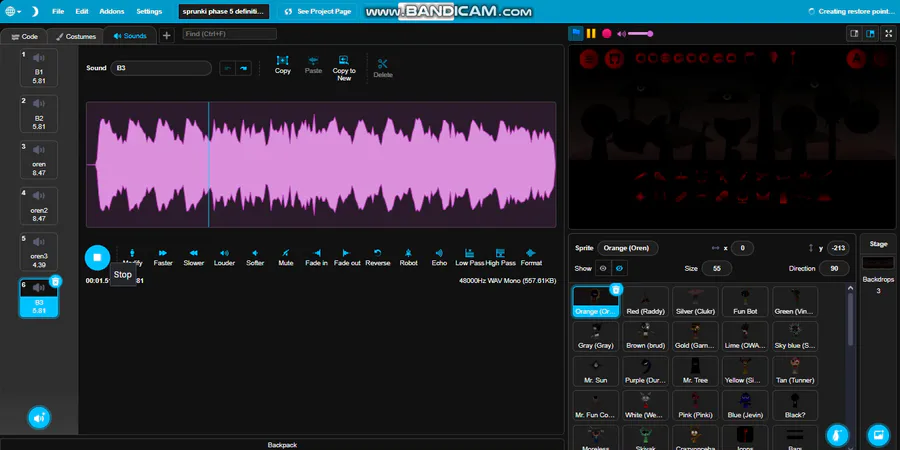Open the Settings menu
The height and width of the screenshot is (450, 900).
click(149, 11)
